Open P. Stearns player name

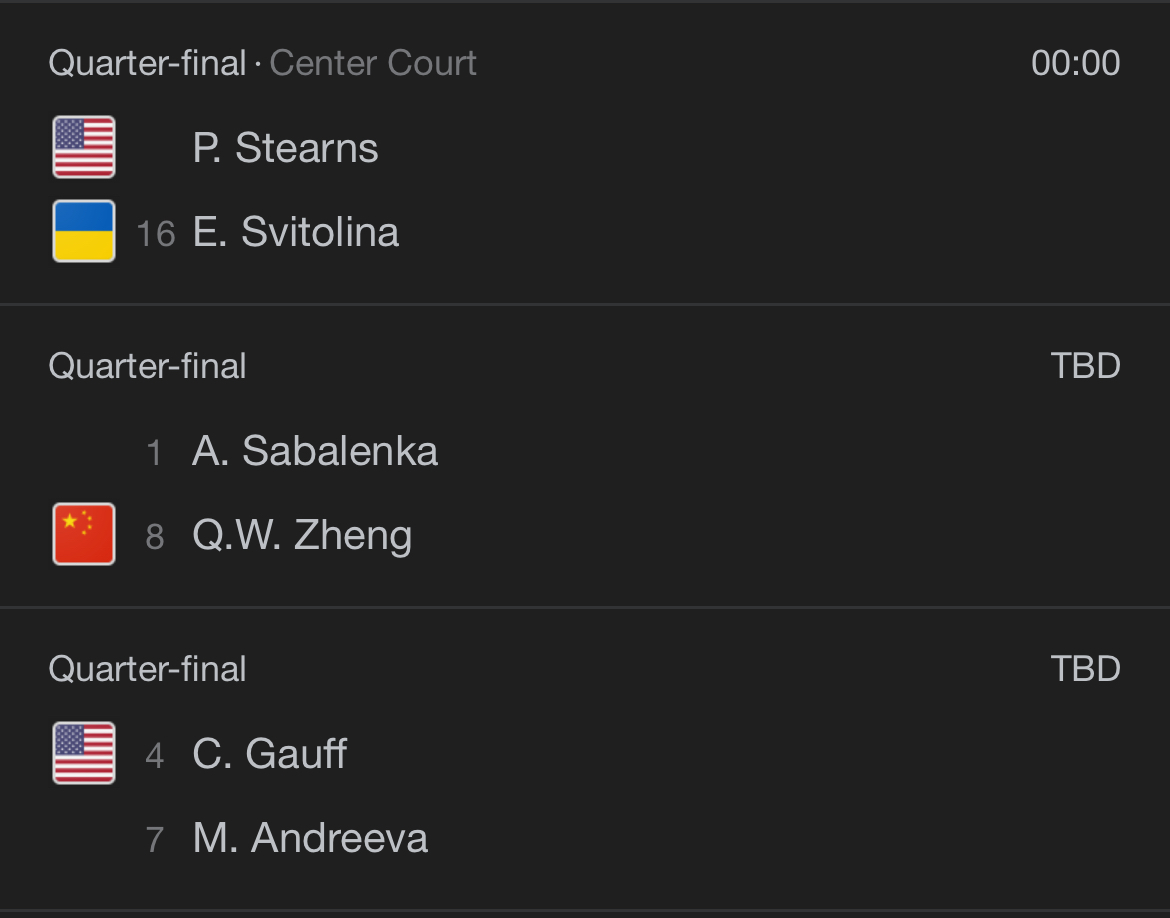[285, 149]
